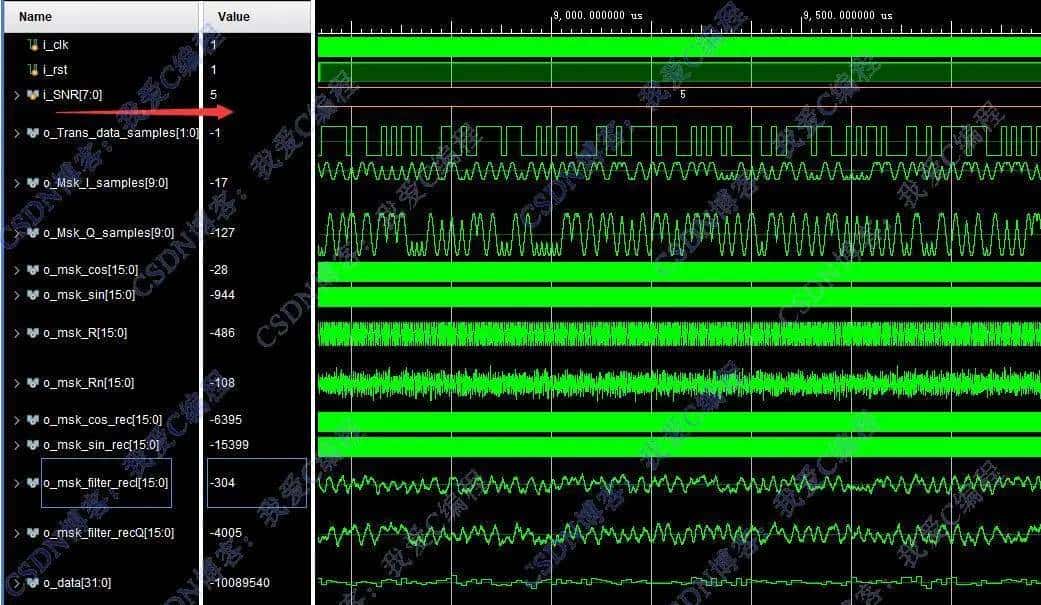Click the i_clk clock signal icon
Screen dimensions: 1041x605
point(33,44)
